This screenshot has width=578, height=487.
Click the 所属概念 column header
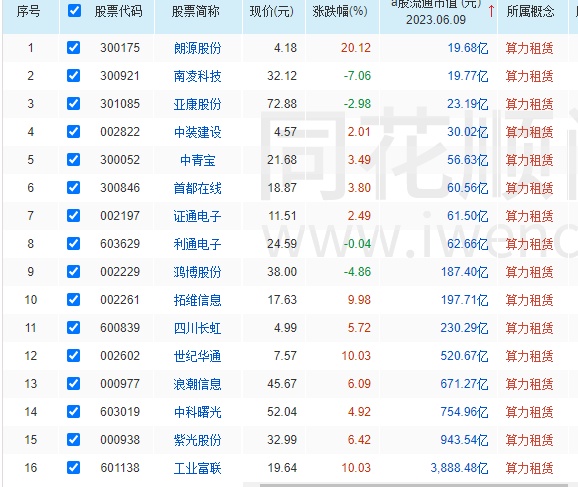530,11
